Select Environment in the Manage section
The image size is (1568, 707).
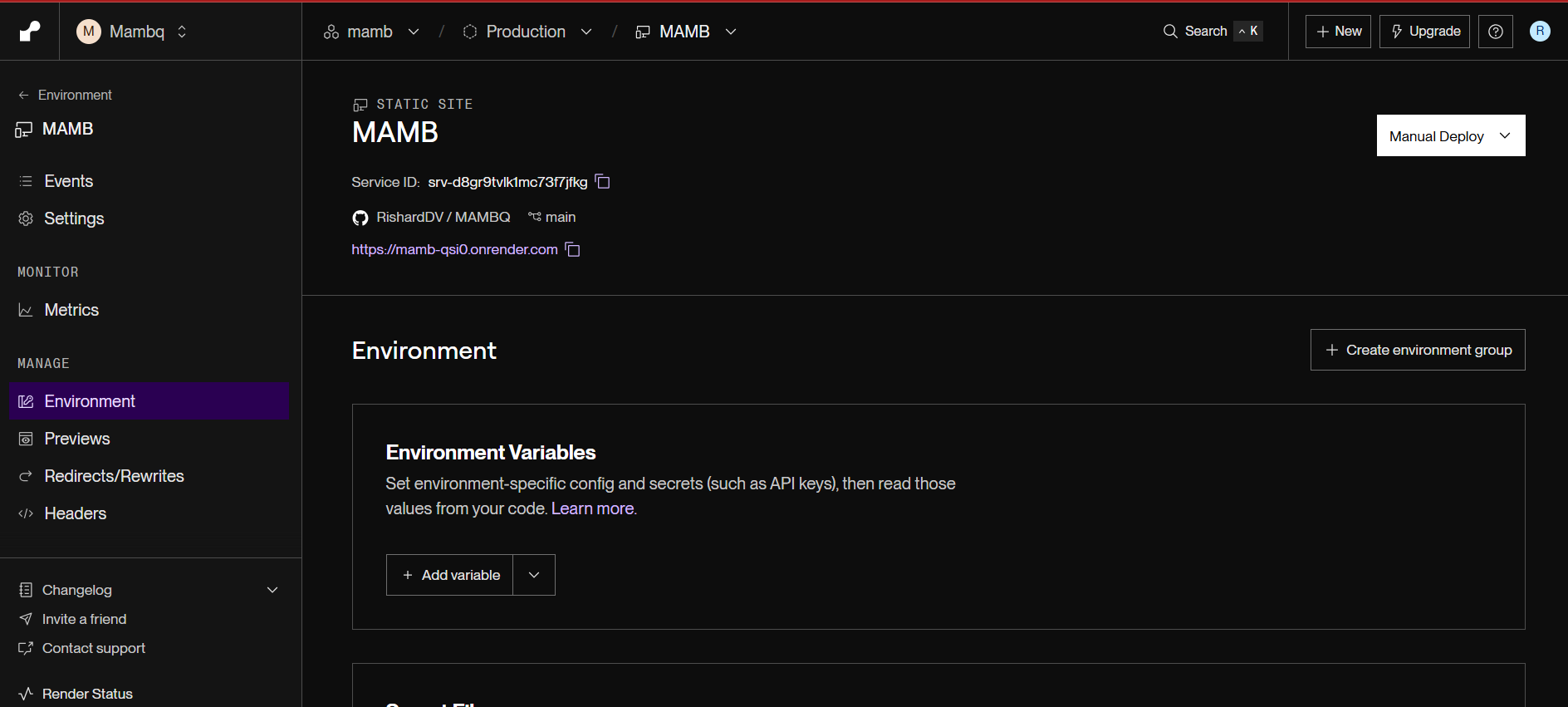pos(149,401)
